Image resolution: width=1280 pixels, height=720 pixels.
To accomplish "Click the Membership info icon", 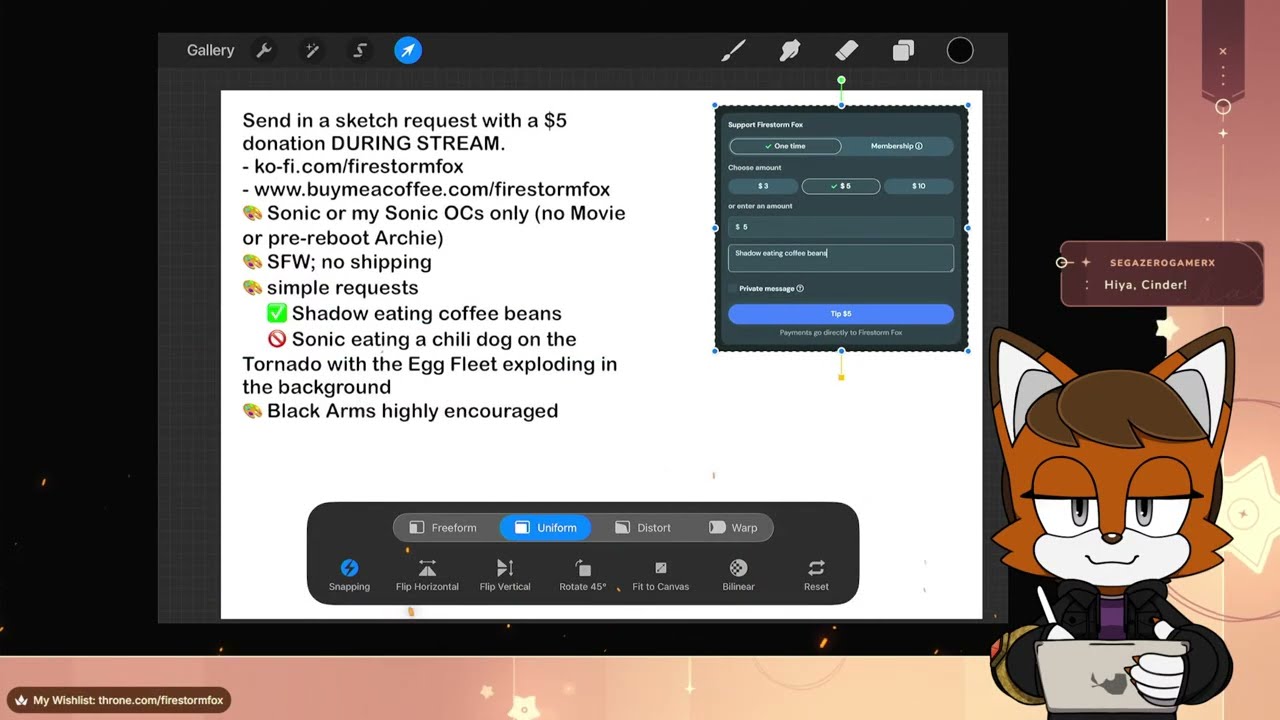I will pyautogui.click(x=919, y=146).
